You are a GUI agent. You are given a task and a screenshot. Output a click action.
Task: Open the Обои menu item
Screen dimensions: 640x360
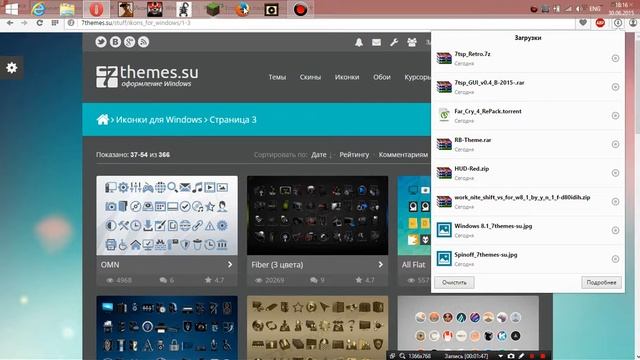point(382,77)
